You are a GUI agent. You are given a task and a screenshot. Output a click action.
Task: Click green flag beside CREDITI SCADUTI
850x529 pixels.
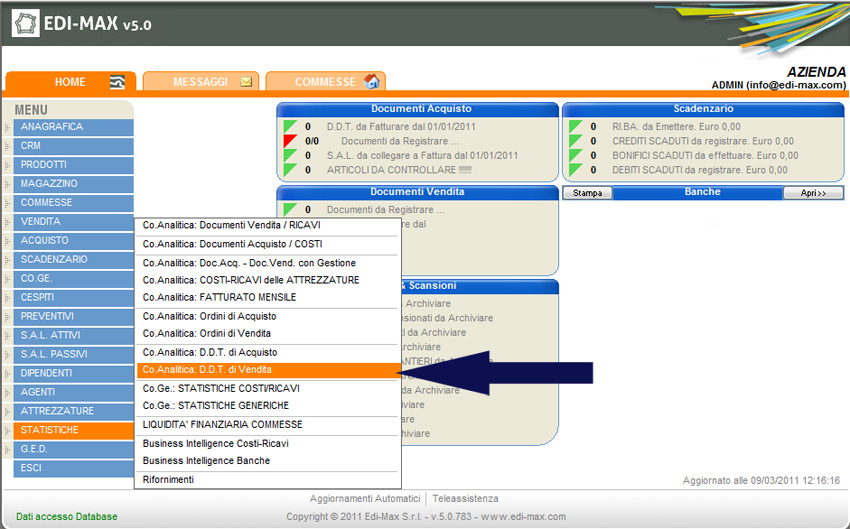click(576, 141)
